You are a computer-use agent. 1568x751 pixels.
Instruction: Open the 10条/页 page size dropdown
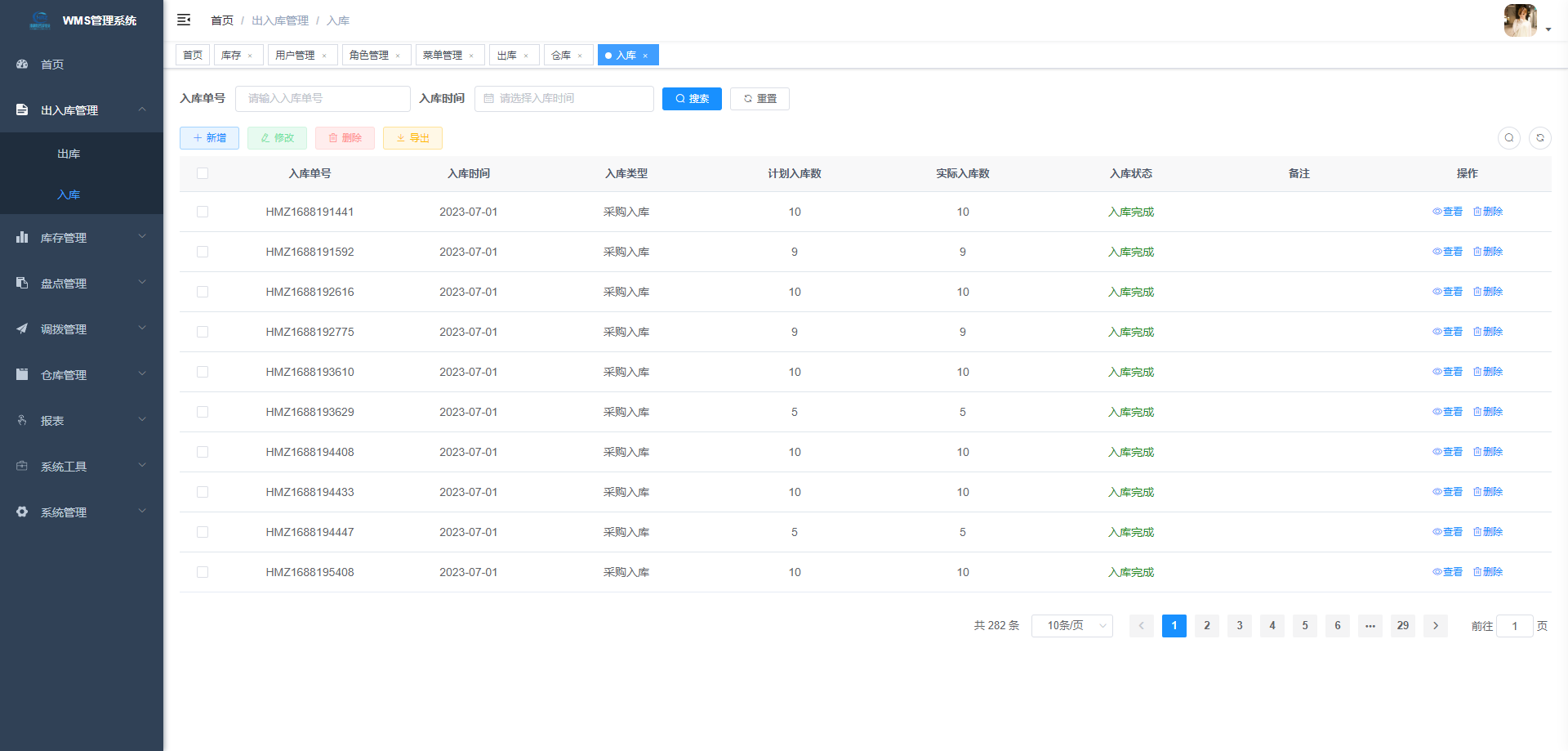[x=1072, y=626]
